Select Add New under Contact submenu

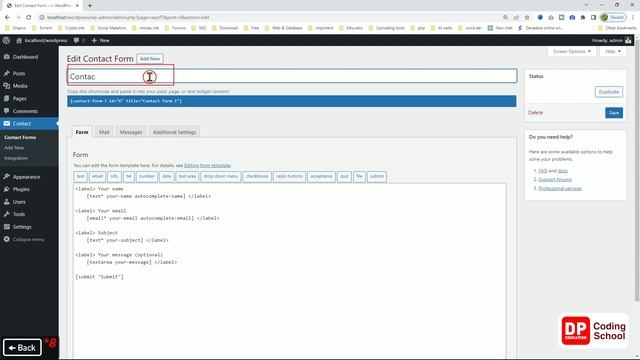click(14, 148)
